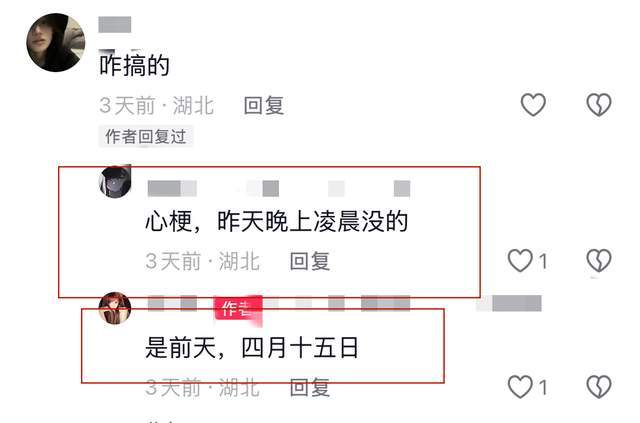
Task: Select the comment text 咋搞的
Action: [x=134, y=65]
